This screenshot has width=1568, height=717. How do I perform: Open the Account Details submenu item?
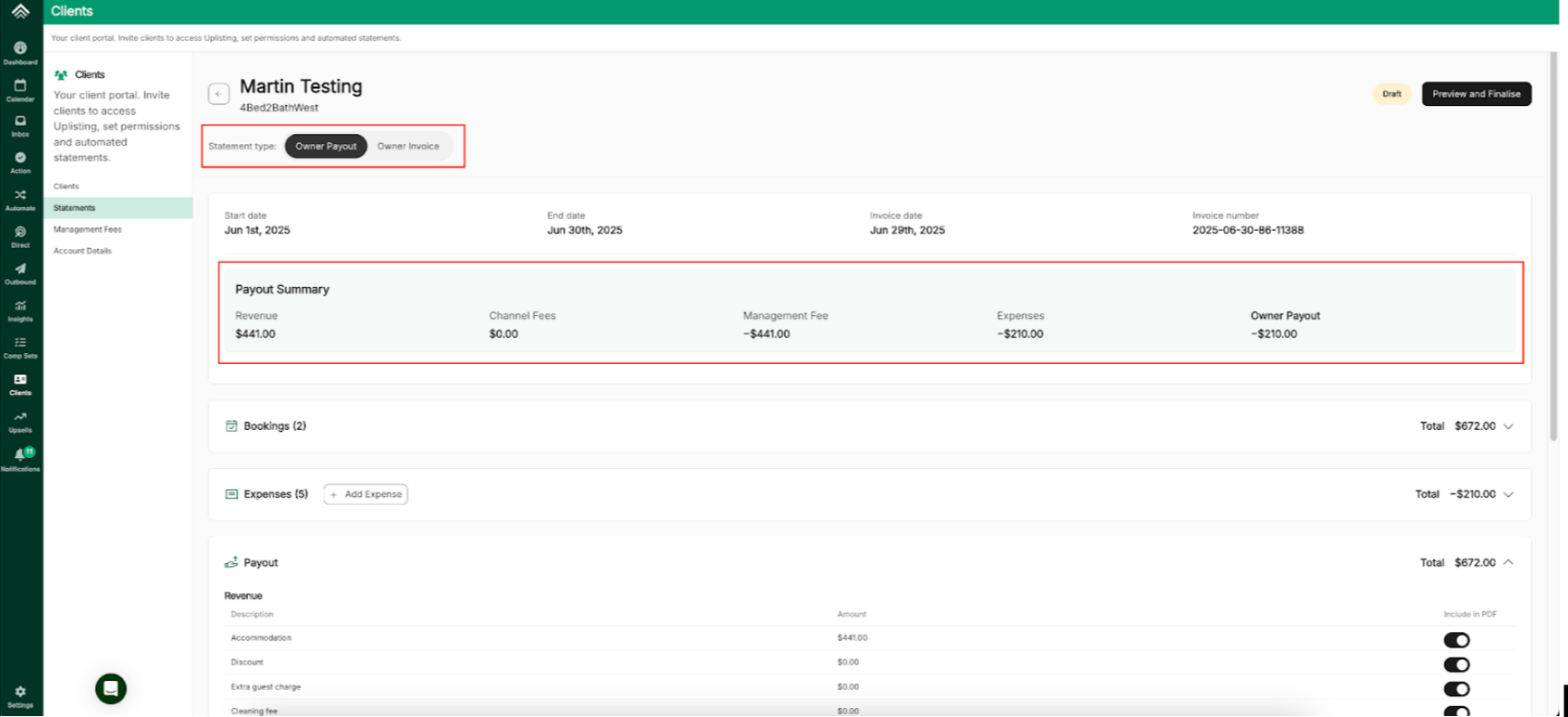(82, 251)
